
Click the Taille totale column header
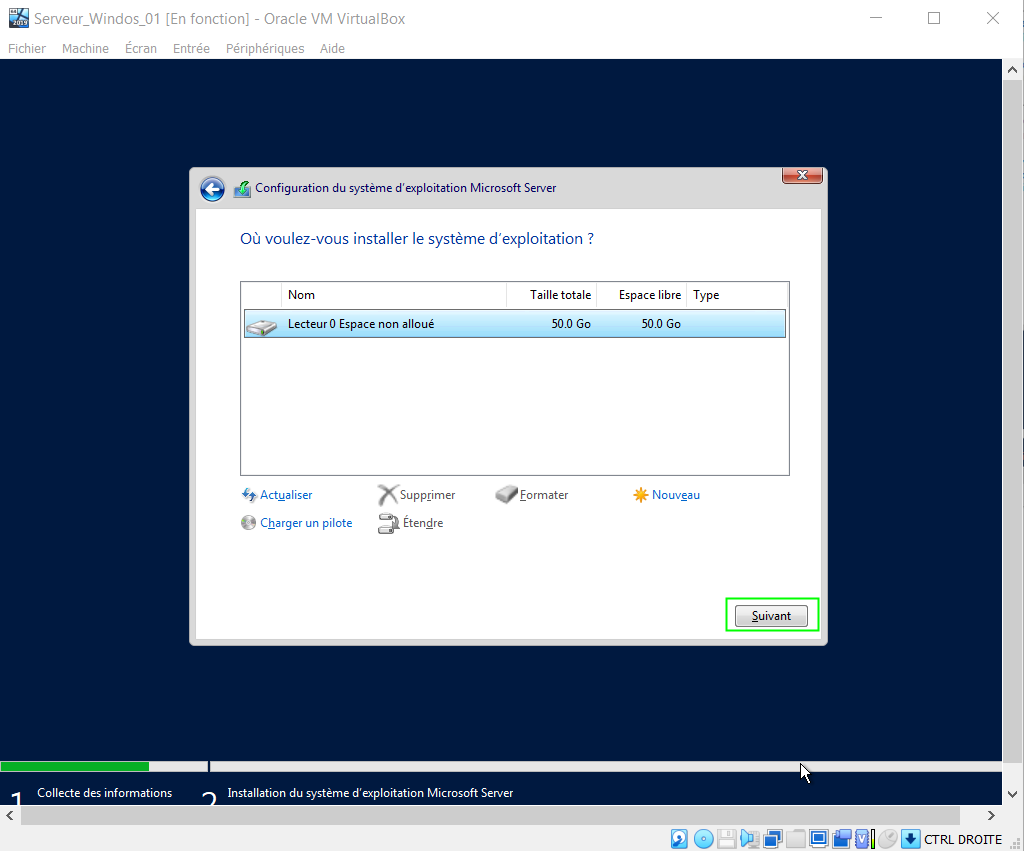[x=561, y=295]
